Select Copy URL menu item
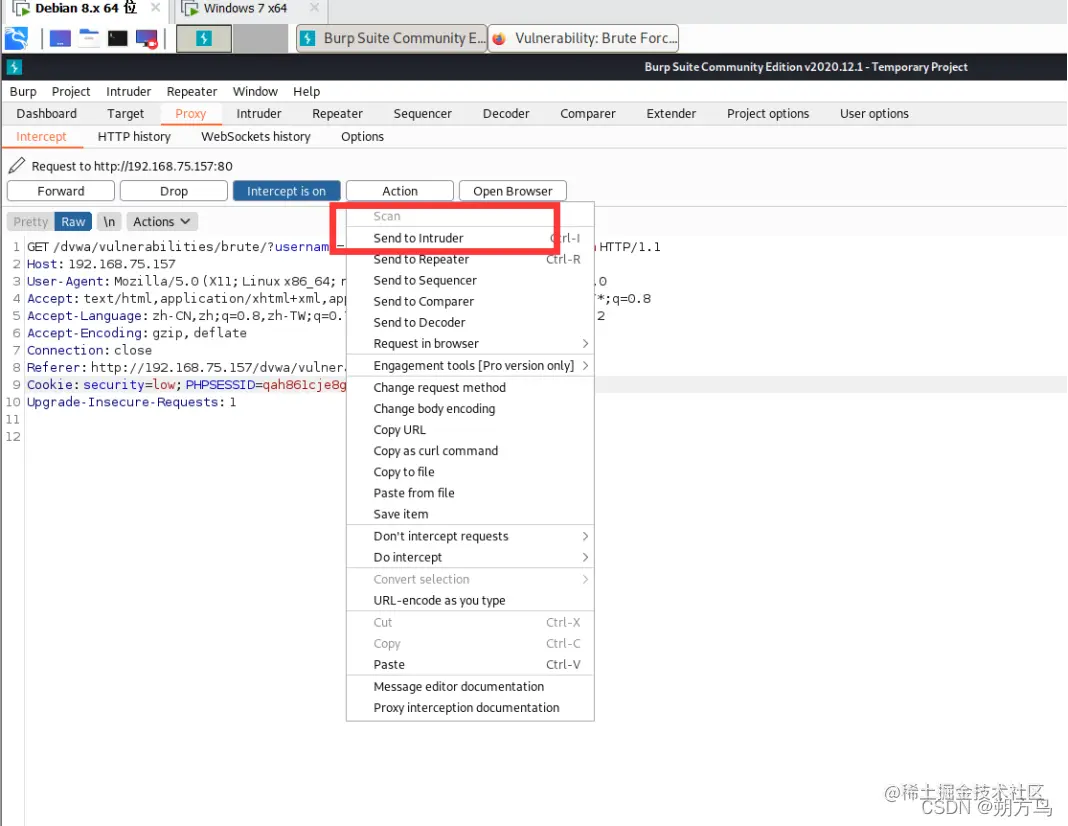 [470, 430]
